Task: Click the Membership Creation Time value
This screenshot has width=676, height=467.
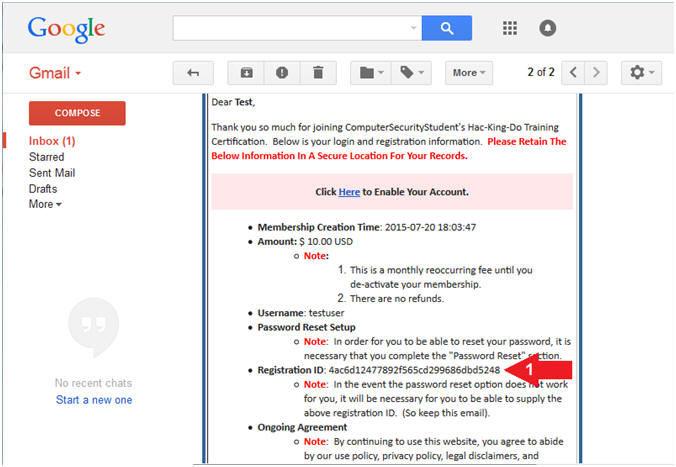Action: click(430, 227)
